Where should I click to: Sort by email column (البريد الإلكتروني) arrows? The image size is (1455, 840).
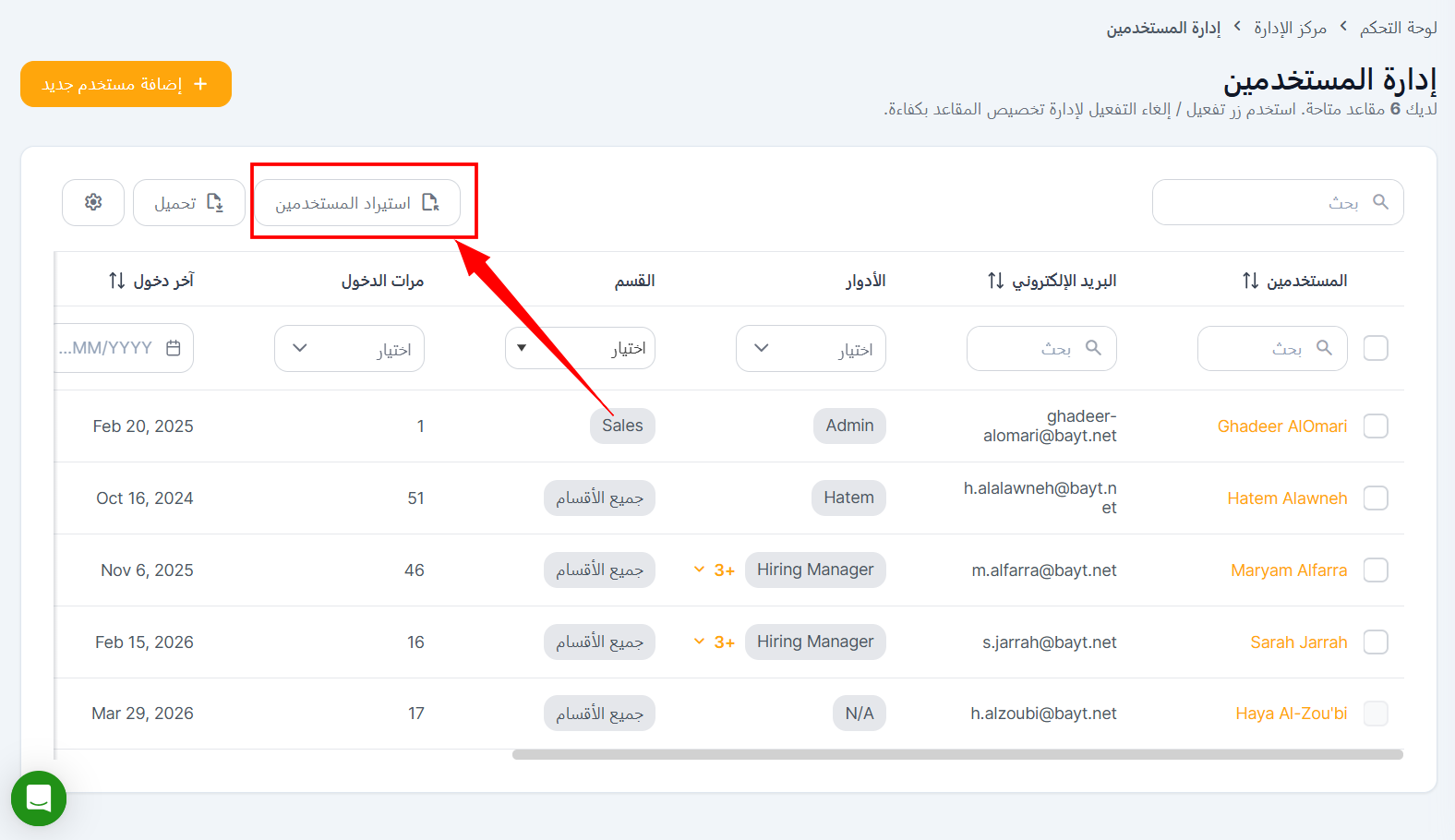995,281
